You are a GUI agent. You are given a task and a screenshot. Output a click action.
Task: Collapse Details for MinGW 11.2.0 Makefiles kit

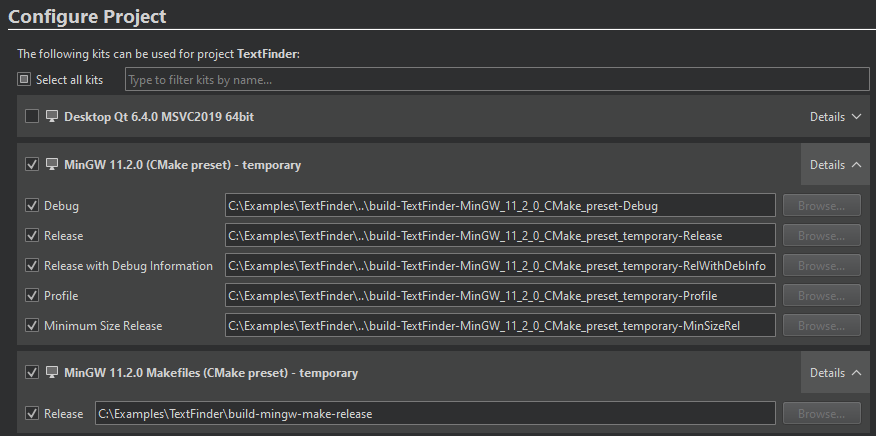(835, 373)
